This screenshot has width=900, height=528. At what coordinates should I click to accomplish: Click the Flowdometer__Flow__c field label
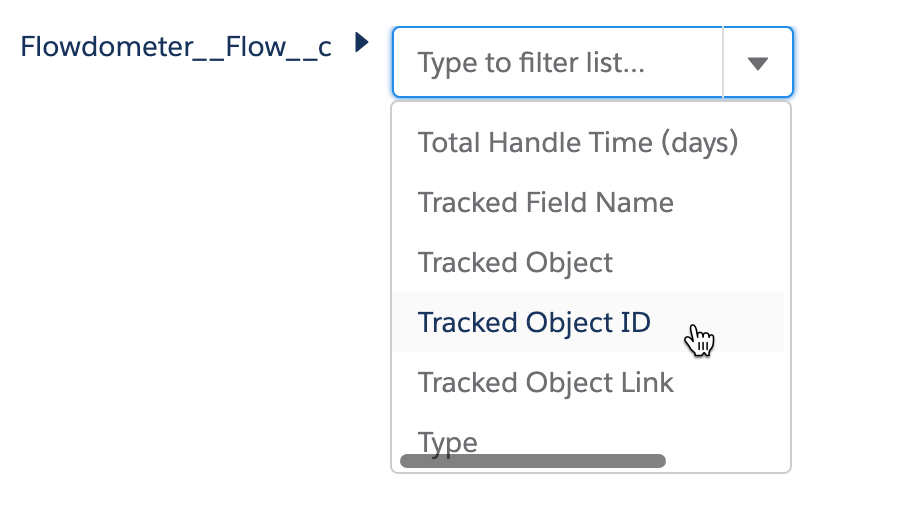click(x=176, y=48)
